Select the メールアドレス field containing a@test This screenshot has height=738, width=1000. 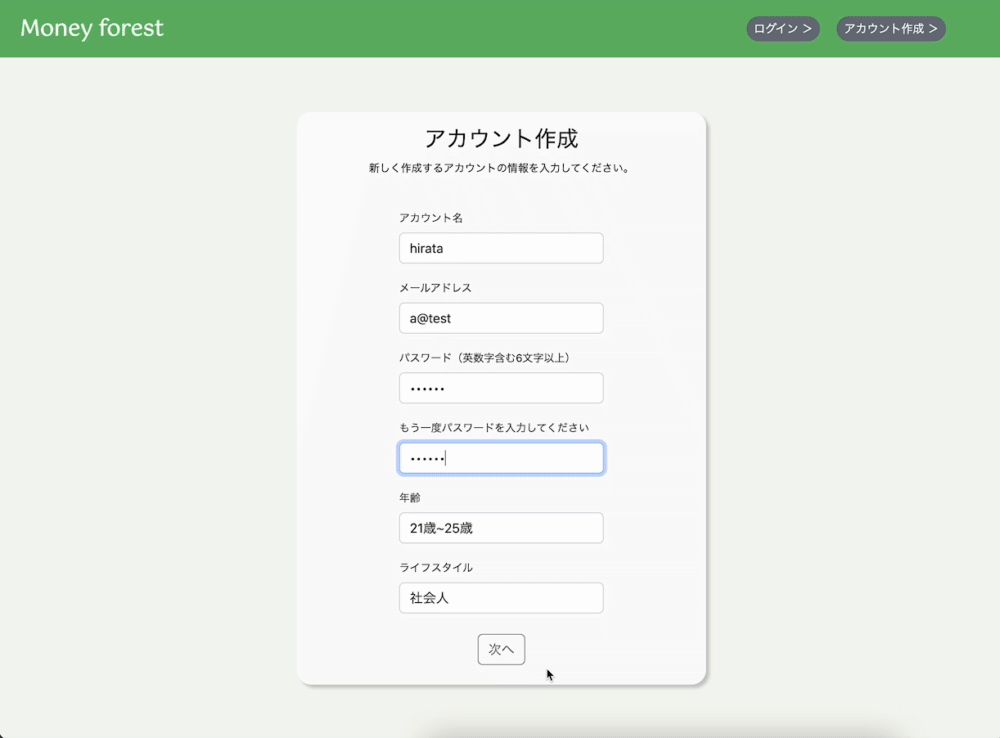coord(500,318)
